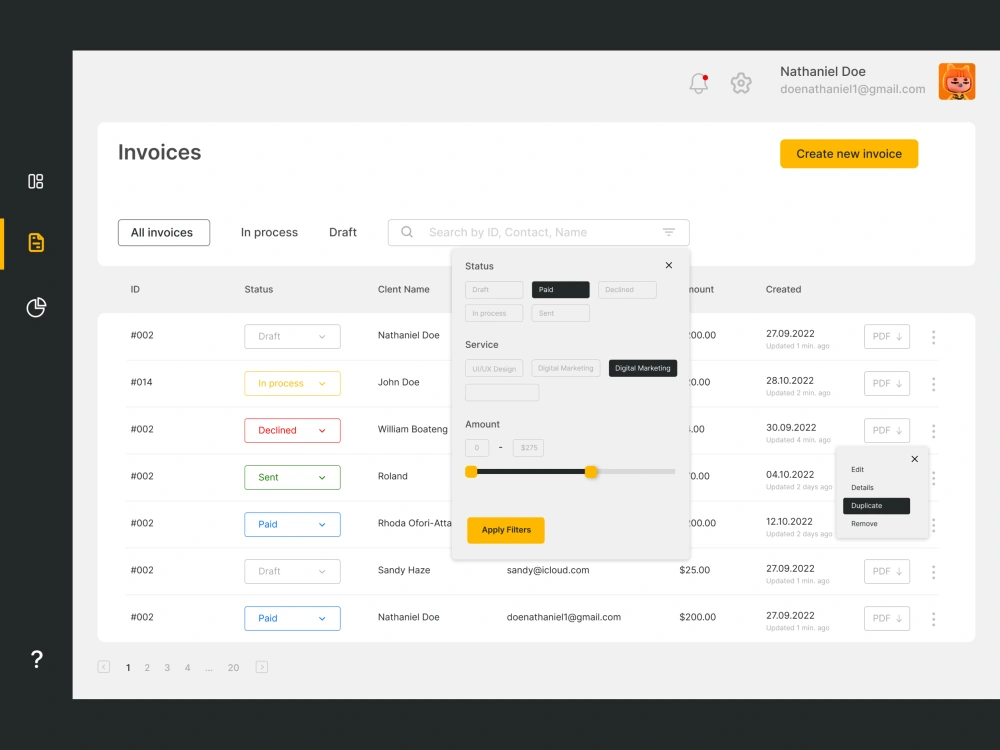The width and height of the screenshot is (1000, 750).
Task: Click the left Amount slider handle
Action: pos(471,471)
